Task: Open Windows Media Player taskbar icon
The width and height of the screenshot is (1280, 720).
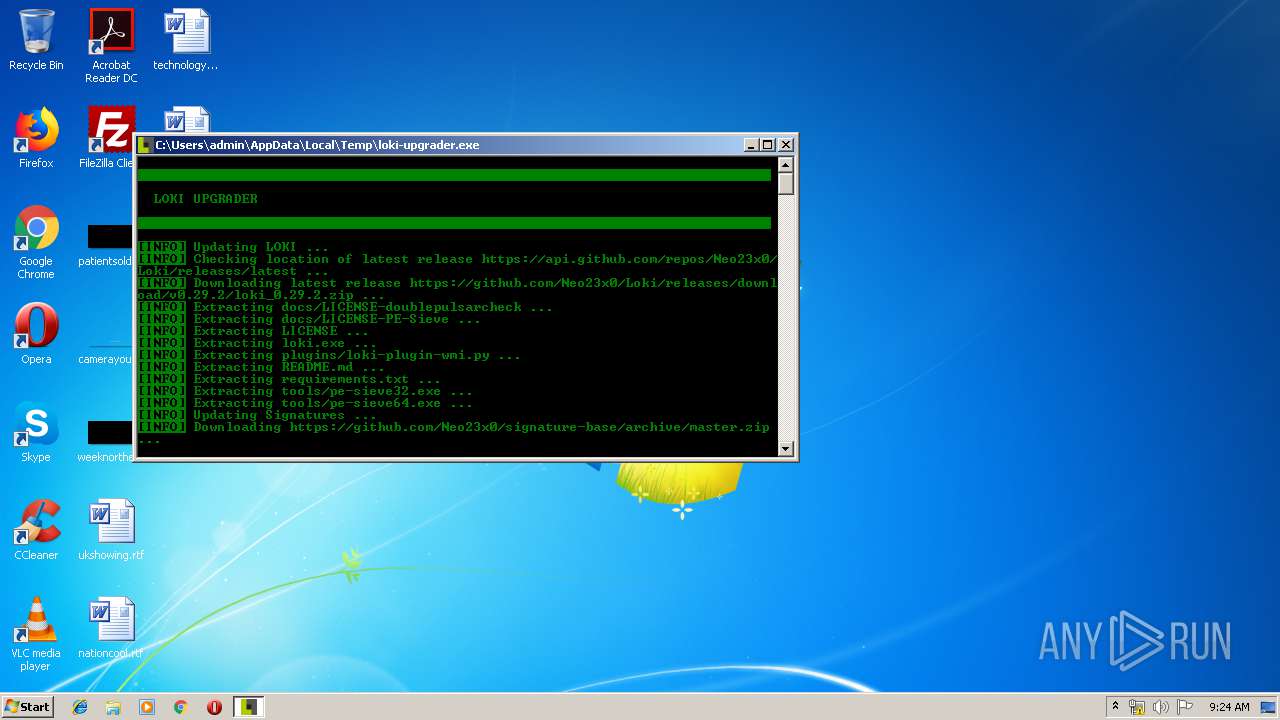Action: [x=147, y=707]
